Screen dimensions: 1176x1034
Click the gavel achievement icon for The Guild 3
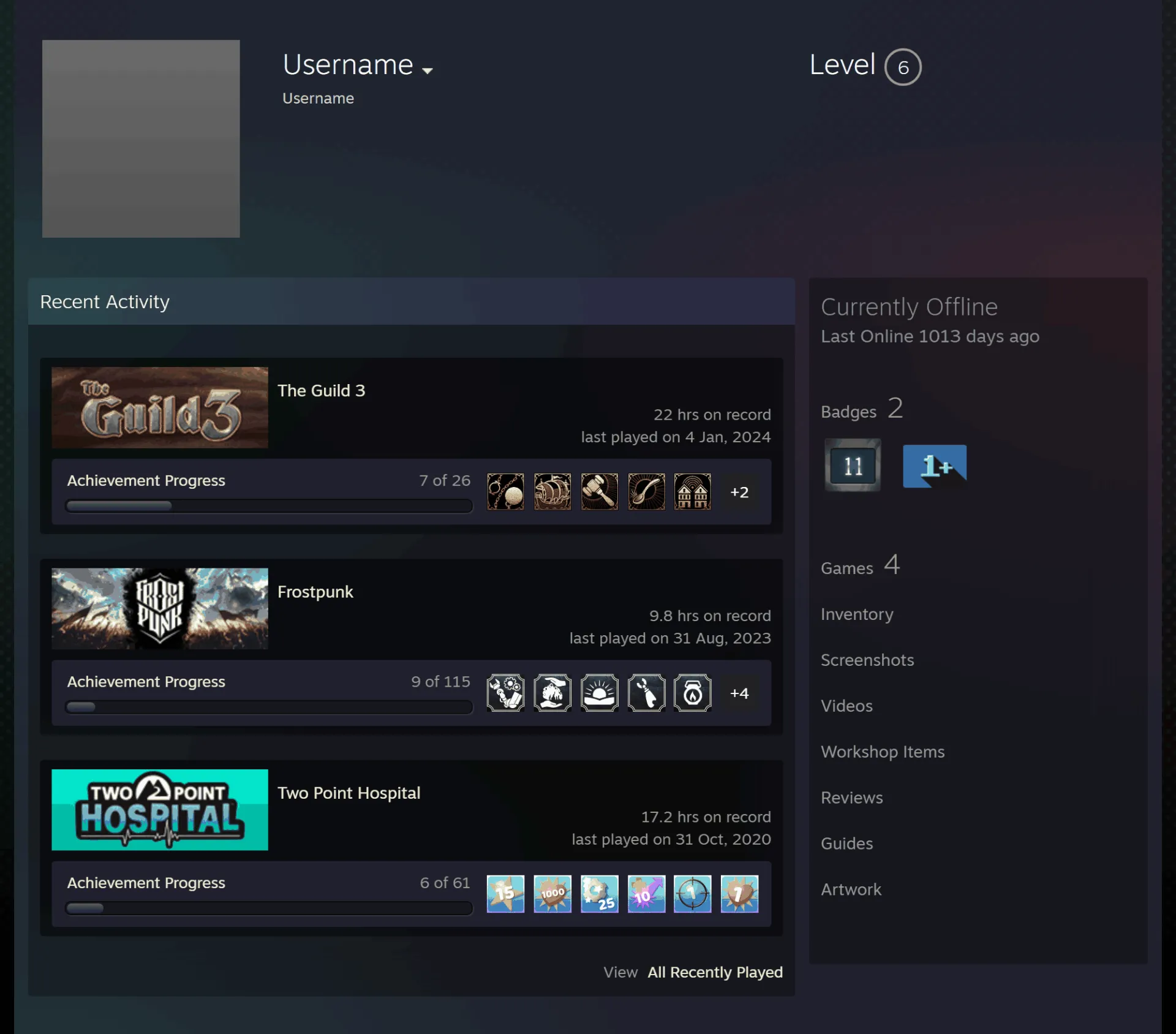coord(599,491)
